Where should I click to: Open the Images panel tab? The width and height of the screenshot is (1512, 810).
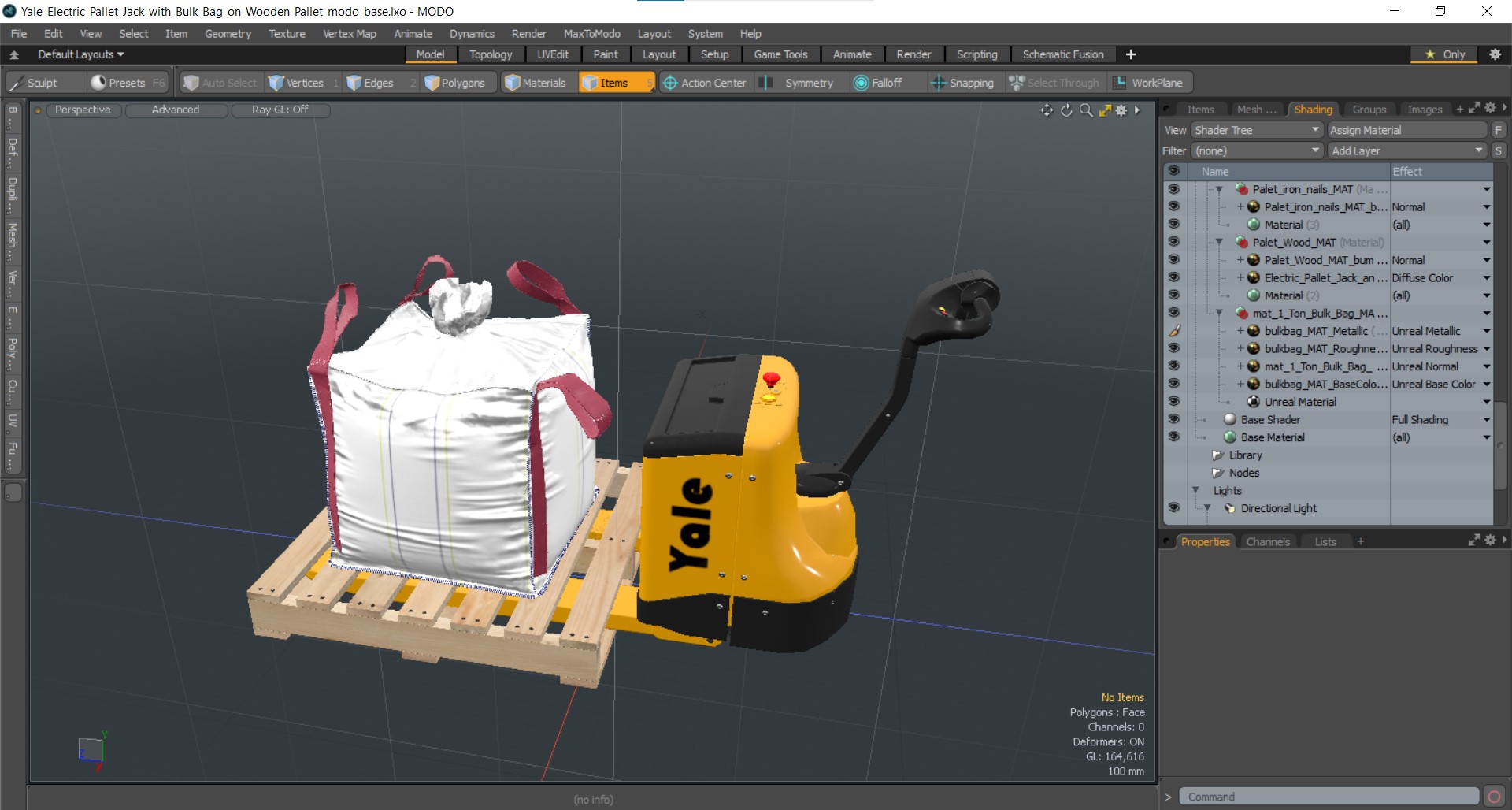1425,110
